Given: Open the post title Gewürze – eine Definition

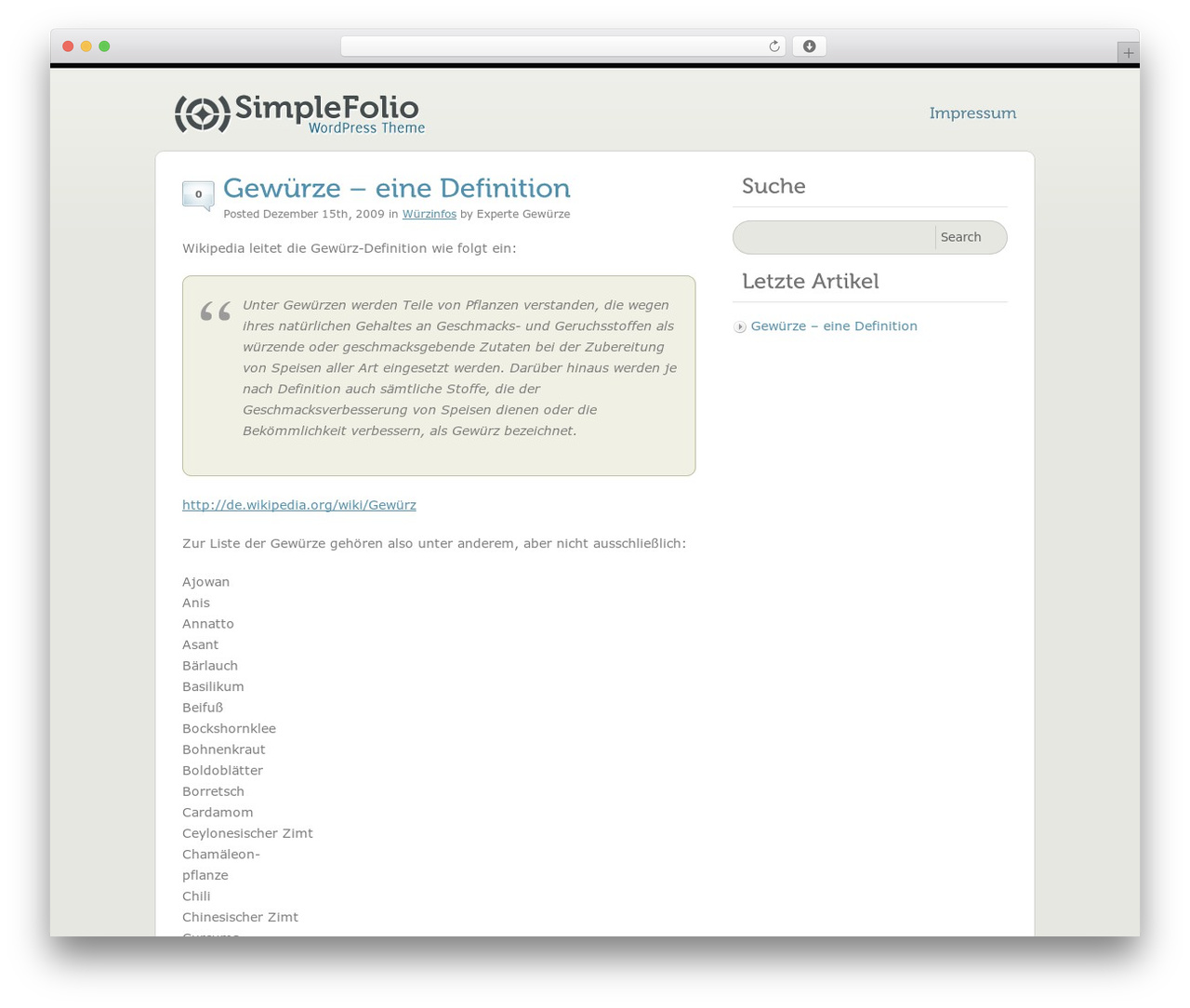Looking at the screenshot, I should (397, 188).
